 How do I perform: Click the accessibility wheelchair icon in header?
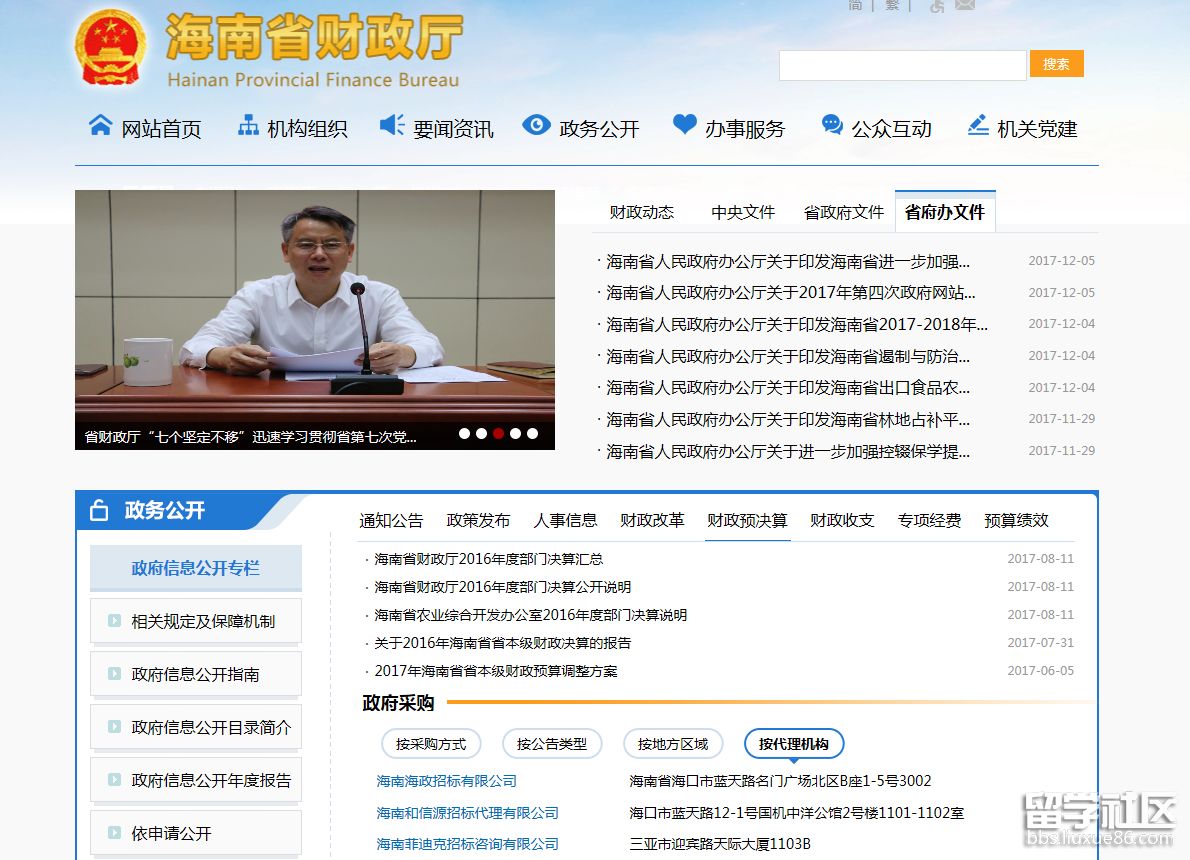point(936,8)
